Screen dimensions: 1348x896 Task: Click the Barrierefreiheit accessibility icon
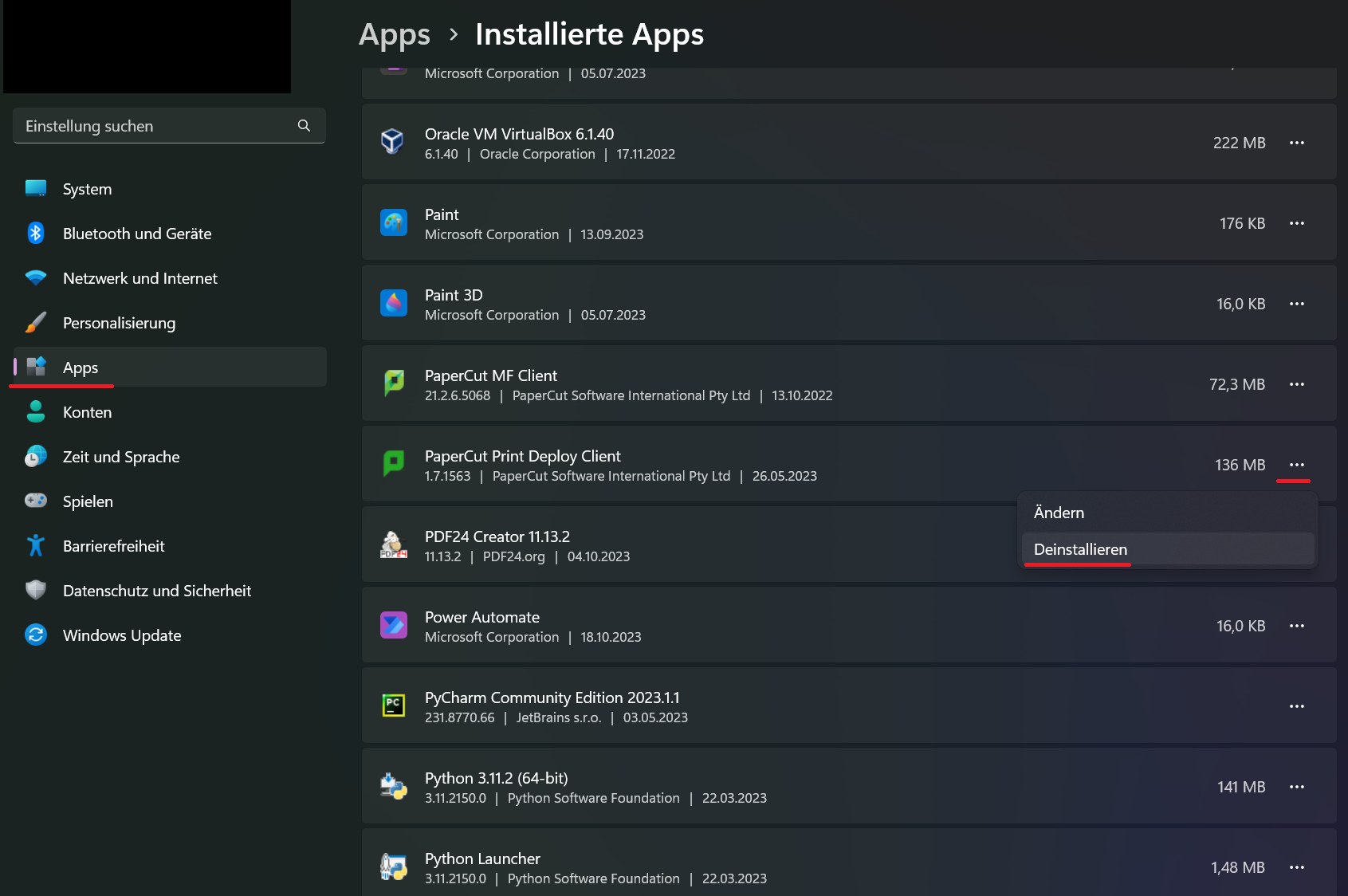[x=36, y=545]
